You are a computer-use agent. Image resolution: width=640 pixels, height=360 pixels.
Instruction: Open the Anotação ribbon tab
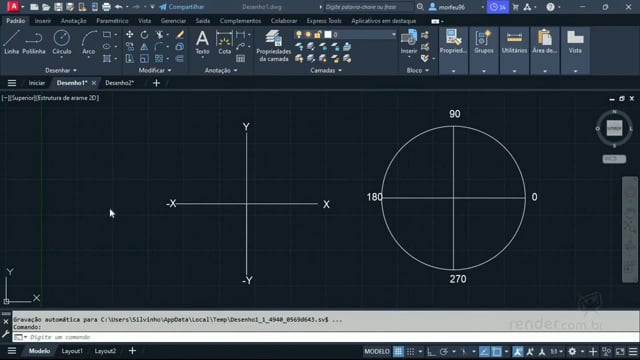pos(73,21)
